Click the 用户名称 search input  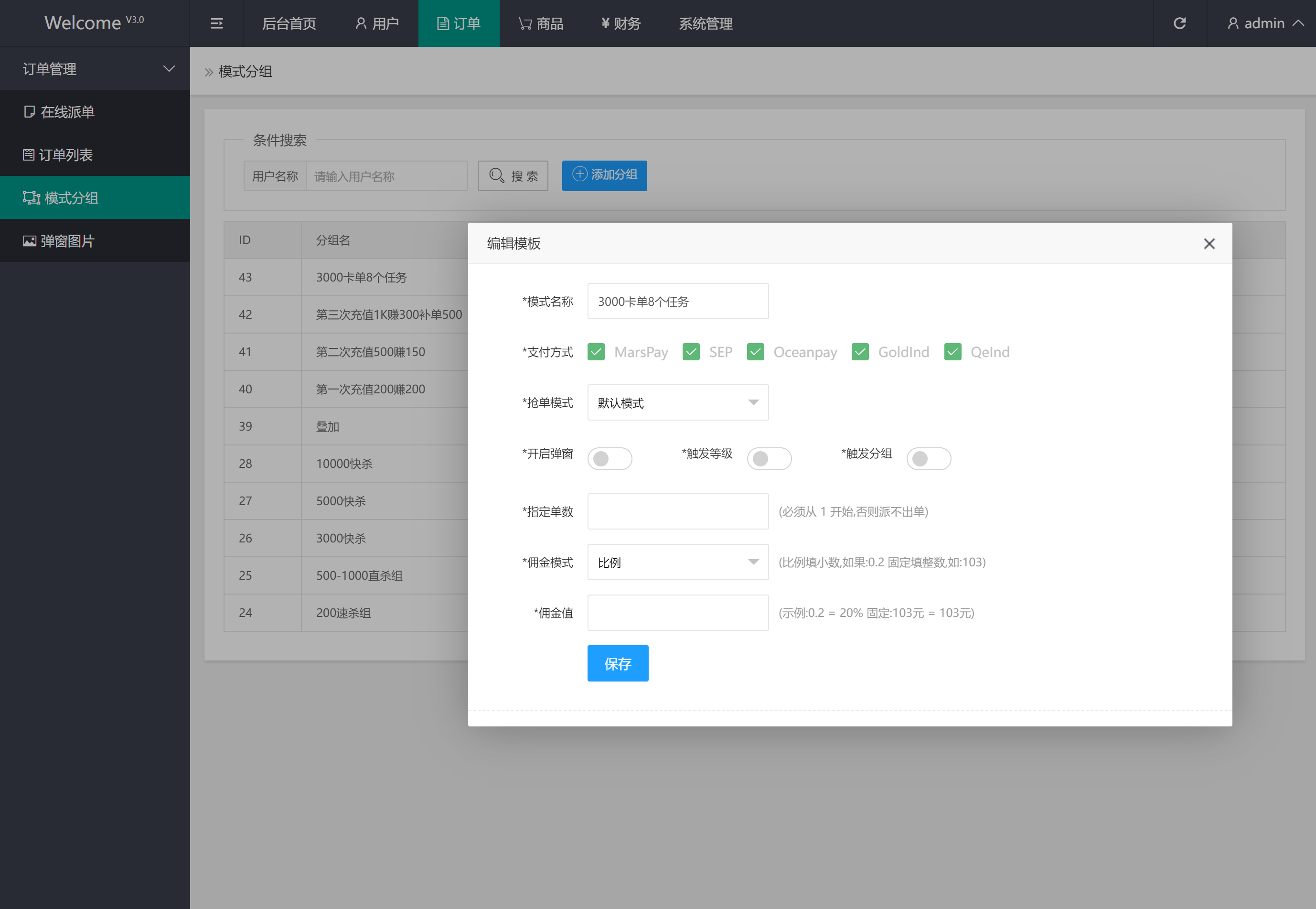point(386,176)
